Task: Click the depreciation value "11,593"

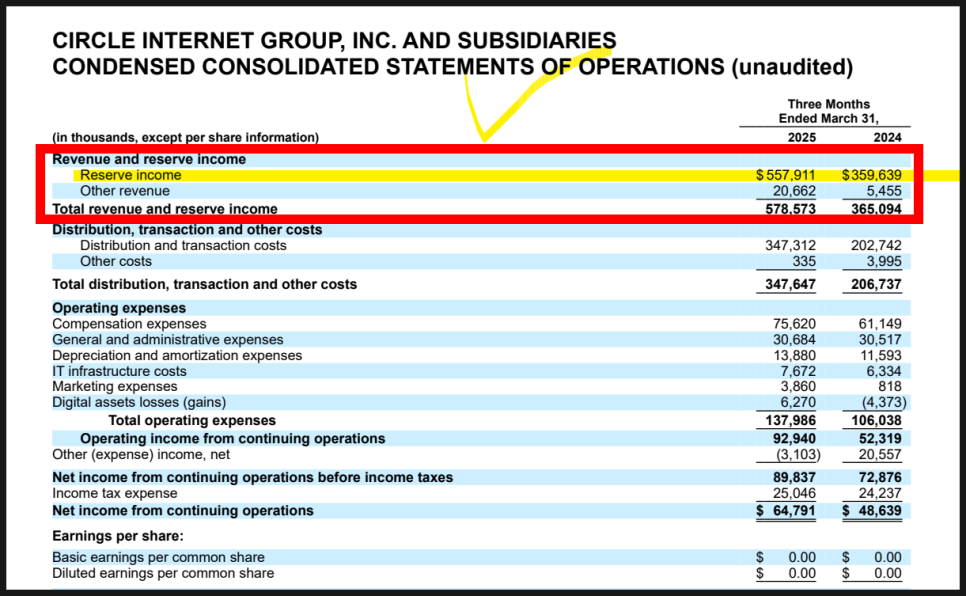Action: coord(880,356)
